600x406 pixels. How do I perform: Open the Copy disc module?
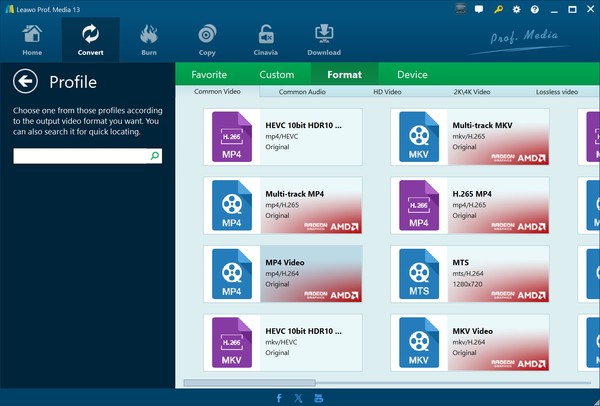pyautogui.click(x=207, y=40)
